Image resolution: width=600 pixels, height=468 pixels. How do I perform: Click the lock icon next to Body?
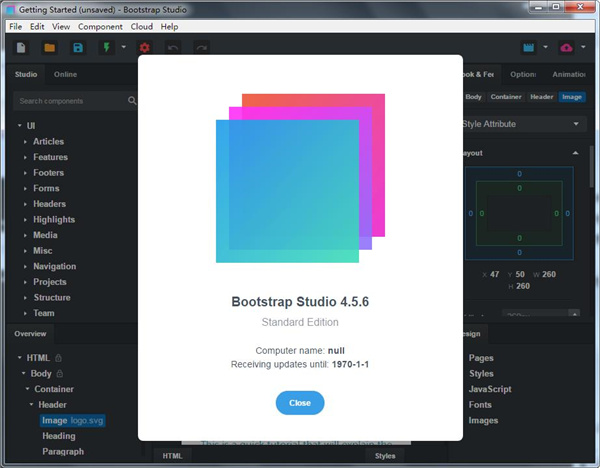click(x=60, y=373)
